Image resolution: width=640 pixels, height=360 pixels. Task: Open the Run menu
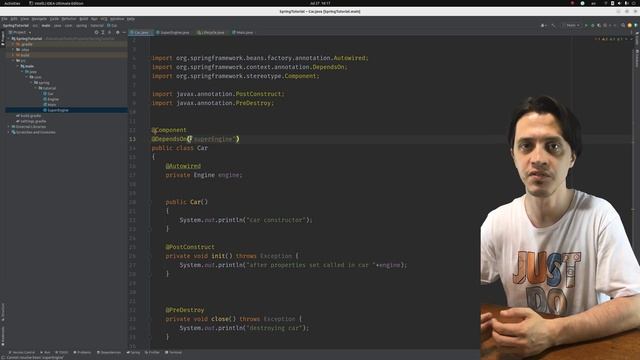click(94, 19)
